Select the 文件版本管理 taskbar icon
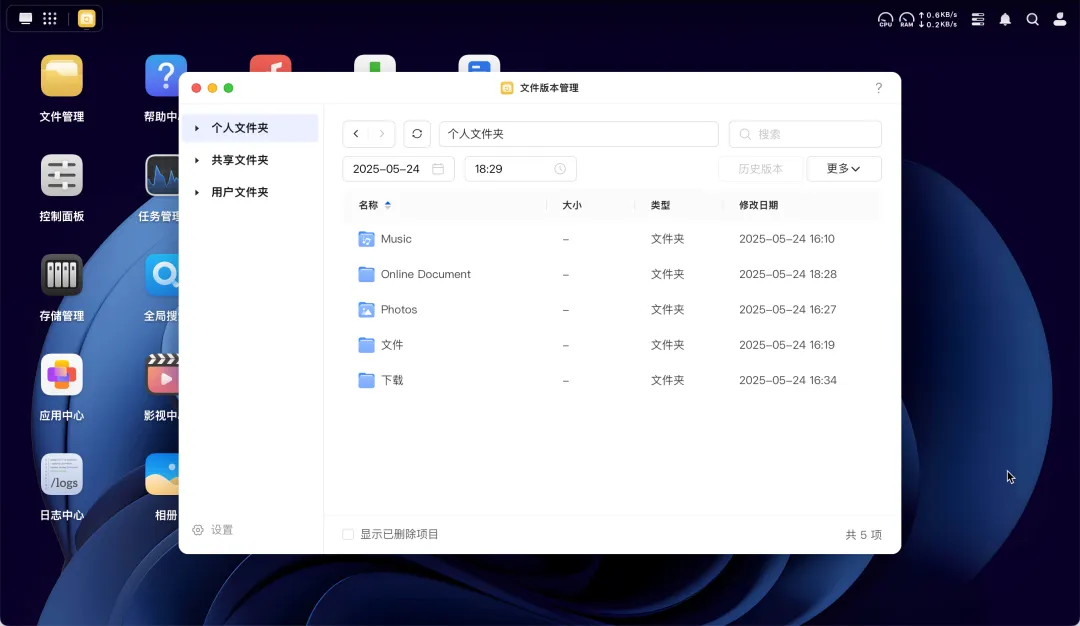The height and width of the screenshot is (626, 1080). [x=87, y=19]
